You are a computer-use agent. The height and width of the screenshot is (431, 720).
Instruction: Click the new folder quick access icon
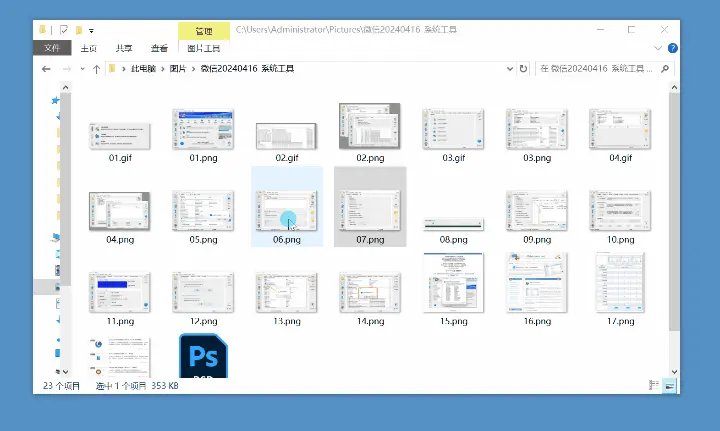pyautogui.click(x=79, y=30)
